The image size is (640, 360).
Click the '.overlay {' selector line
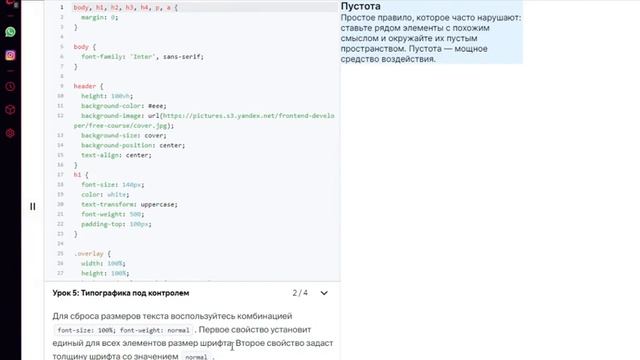pyautogui.click(x=92, y=253)
